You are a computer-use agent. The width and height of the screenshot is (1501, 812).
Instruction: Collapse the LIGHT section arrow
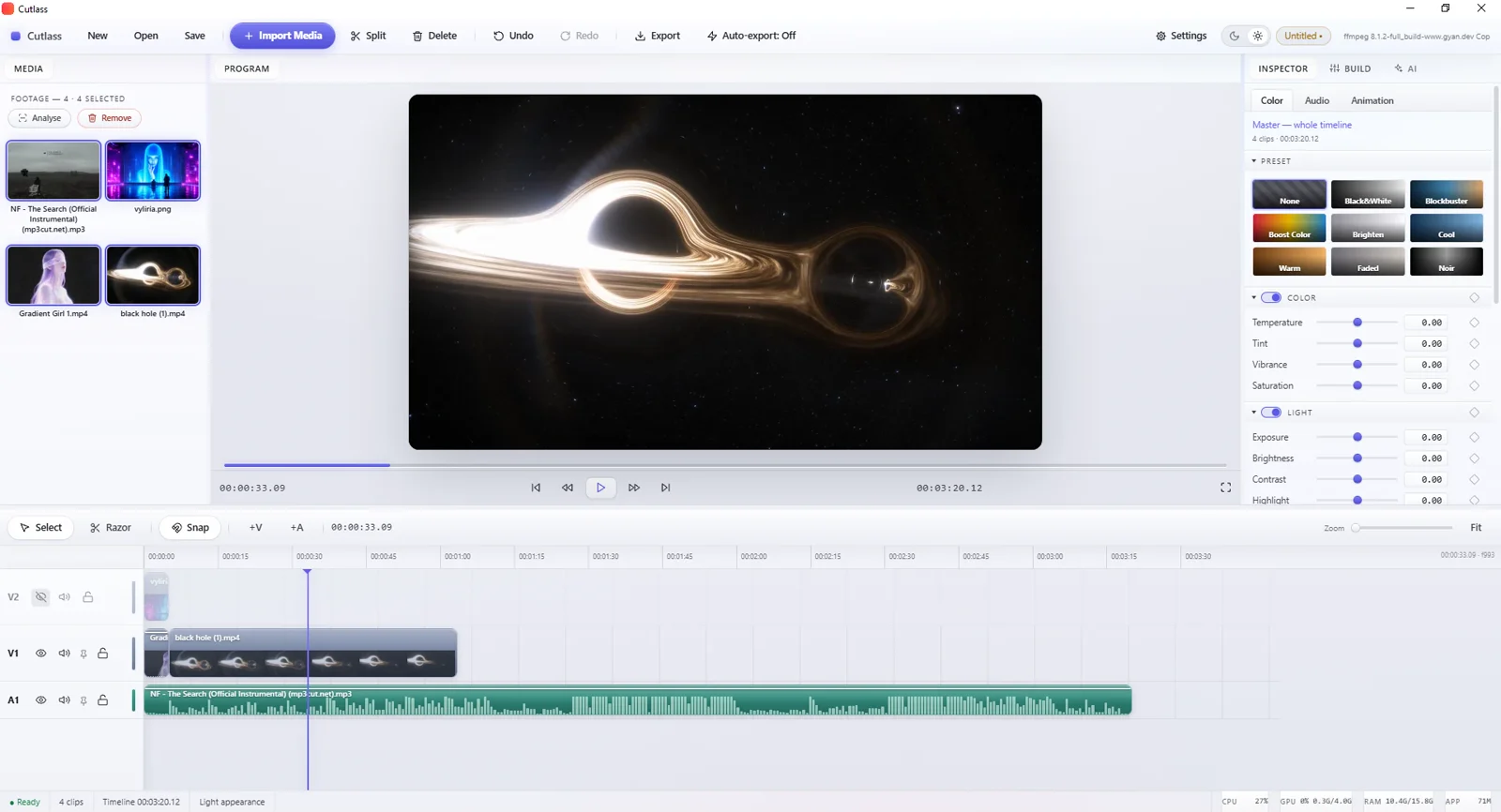(x=1254, y=413)
